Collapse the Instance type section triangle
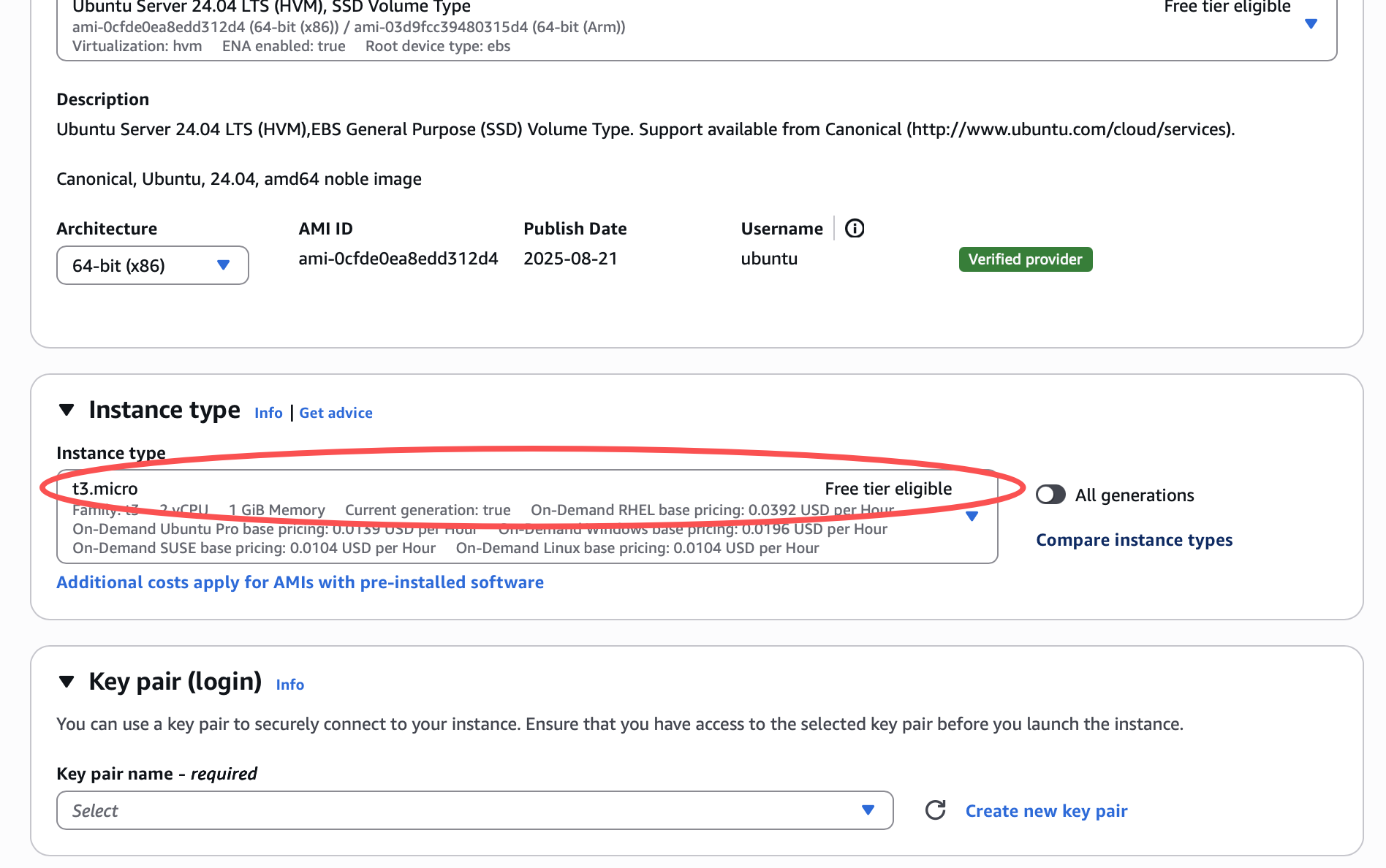The height and width of the screenshot is (868, 1386). (x=67, y=410)
